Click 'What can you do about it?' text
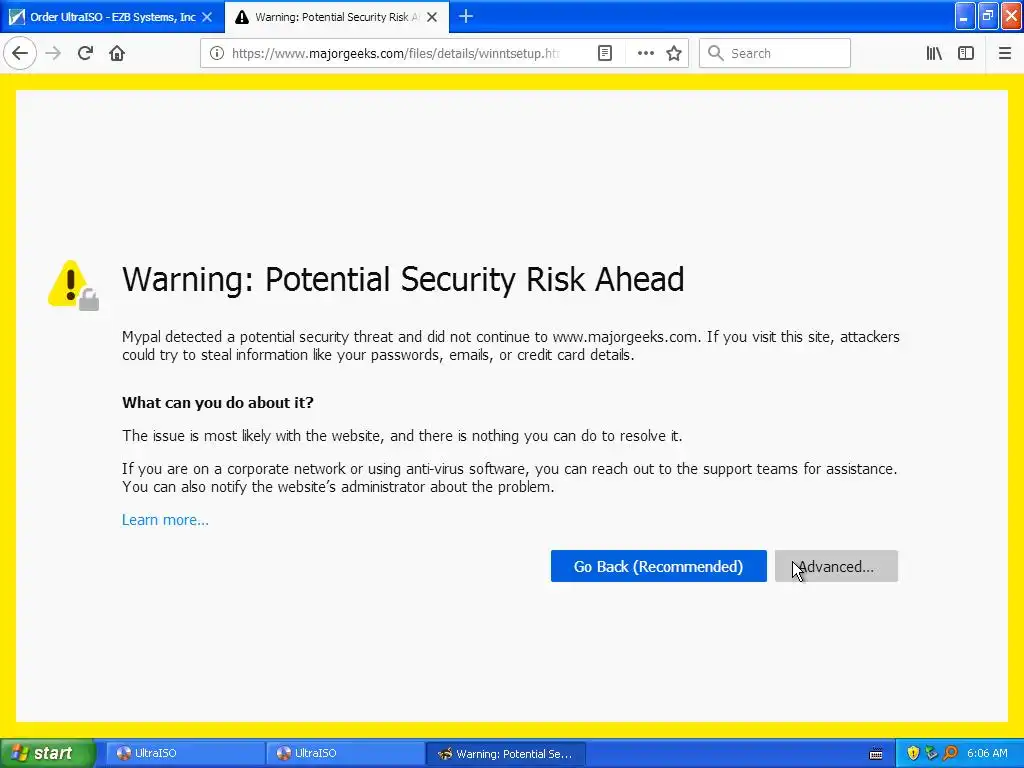1024x768 pixels. coord(217,402)
